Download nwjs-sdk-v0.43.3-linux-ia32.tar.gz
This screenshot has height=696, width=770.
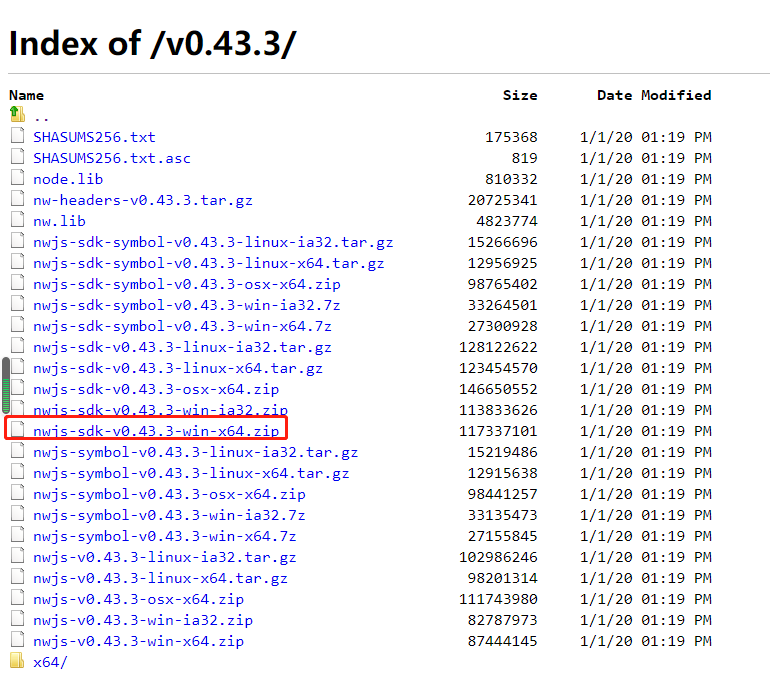[x=182, y=347]
